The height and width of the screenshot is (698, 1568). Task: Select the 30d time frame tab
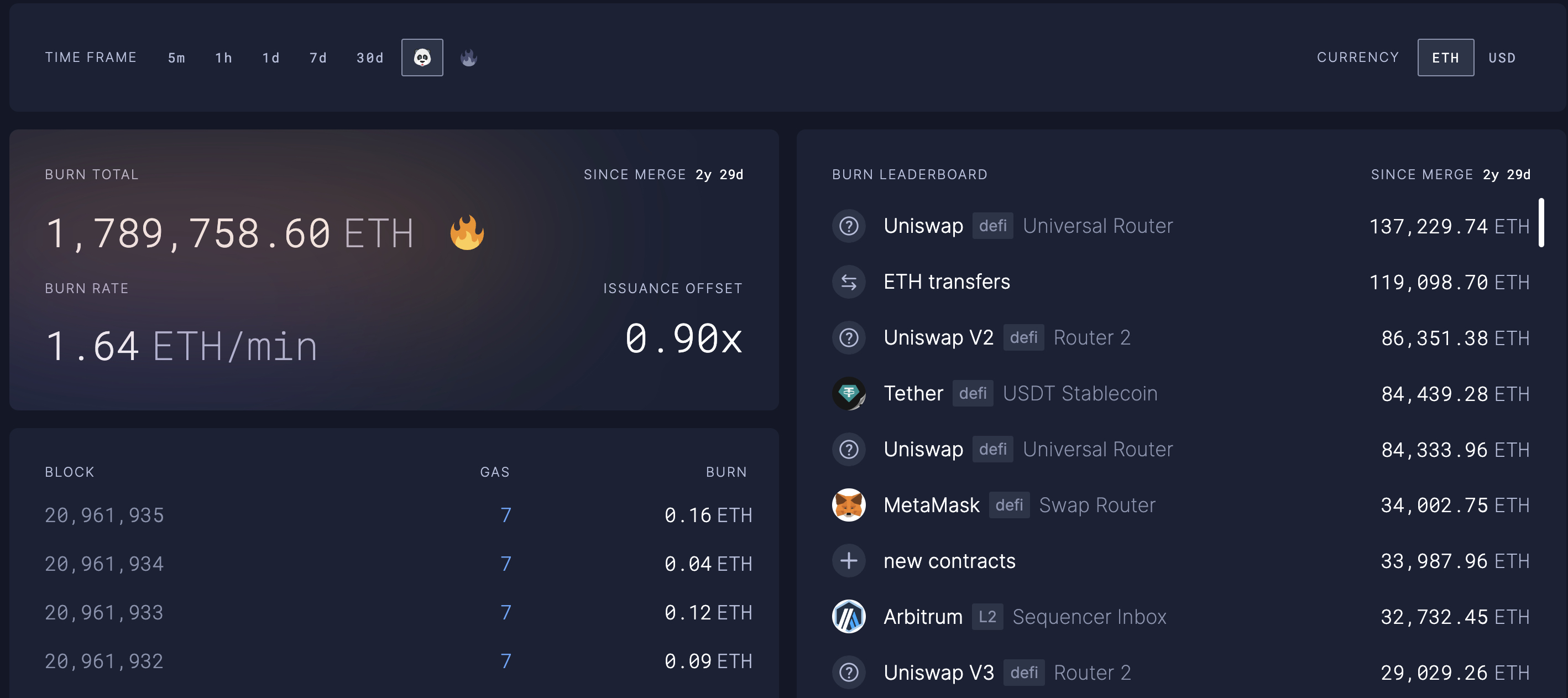[369, 57]
